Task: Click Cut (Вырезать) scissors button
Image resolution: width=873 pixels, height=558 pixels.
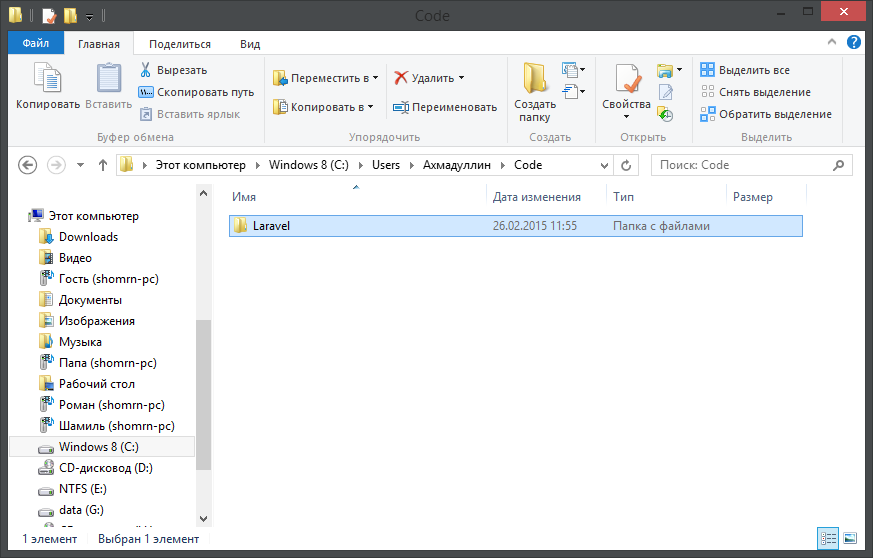Action: tap(173, 70)
